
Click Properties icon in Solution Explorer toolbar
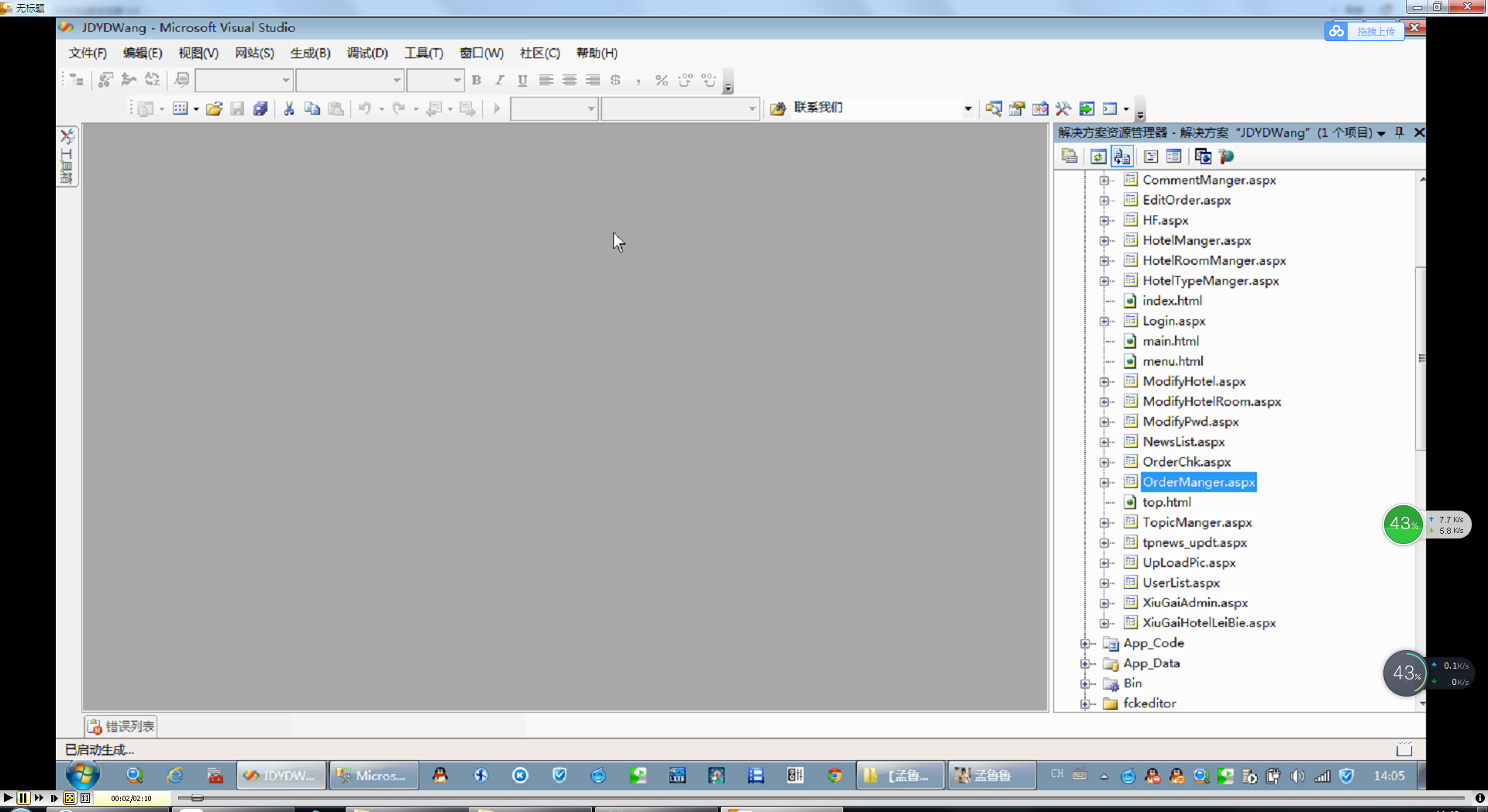(x=1069, y=157)
